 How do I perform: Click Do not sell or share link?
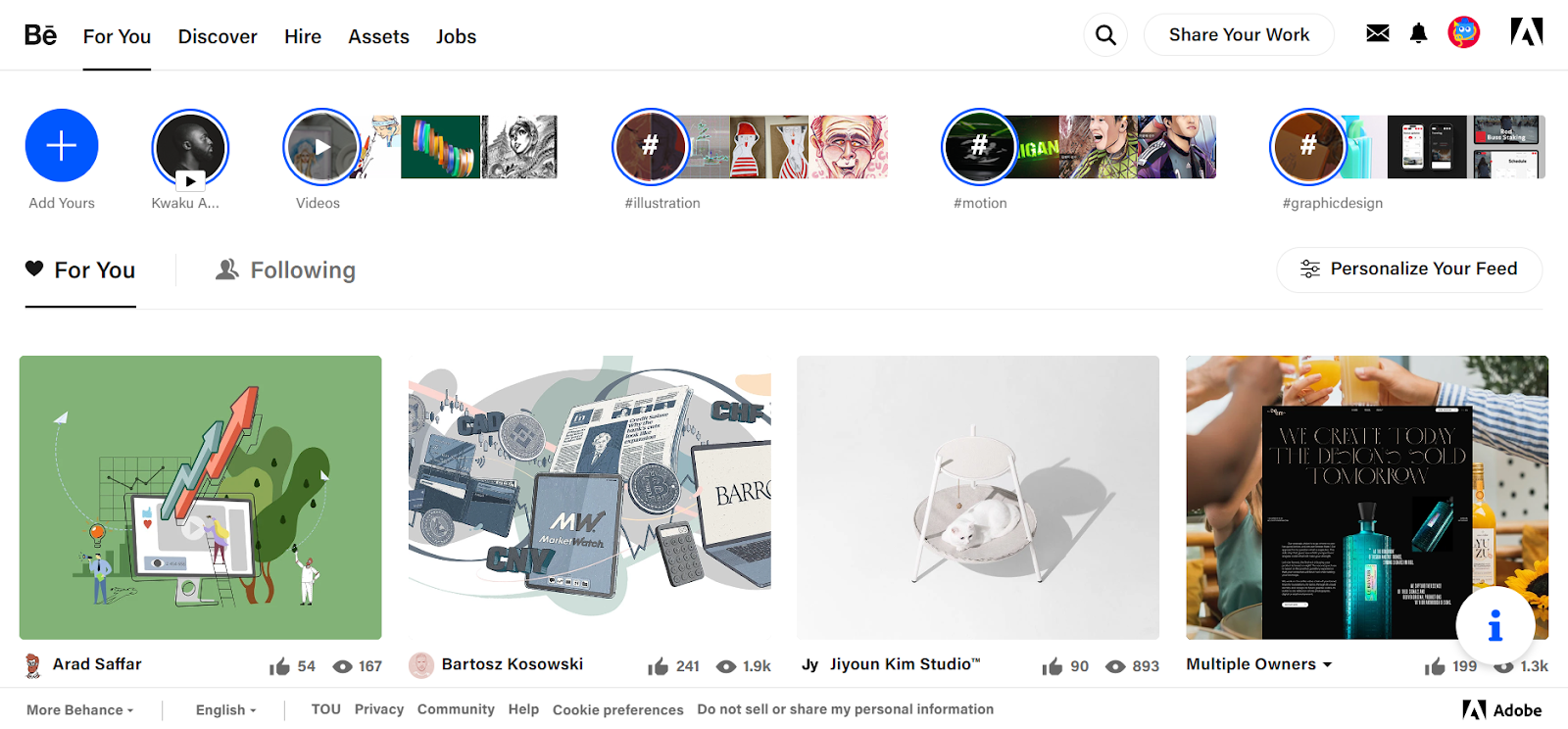pyautogui.click(x=846, y=709)
